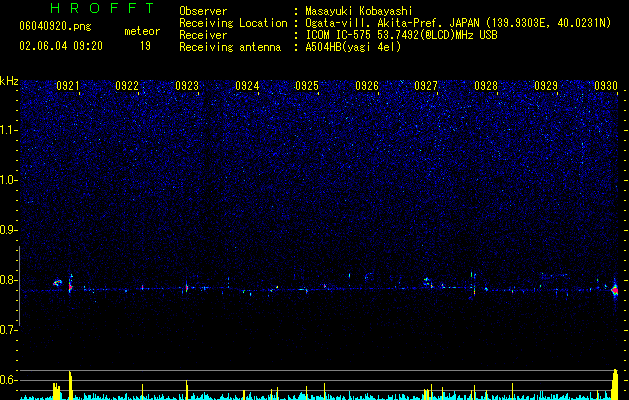This screenshot has height=400, width=629.
Task: Click the 1.1 kHz axis label
Action: [x=9, y=130]
